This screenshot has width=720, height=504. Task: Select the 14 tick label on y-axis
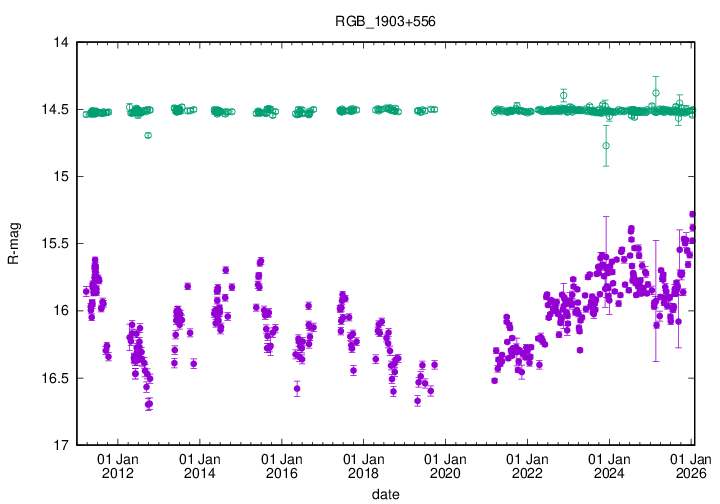coord(60,43)
